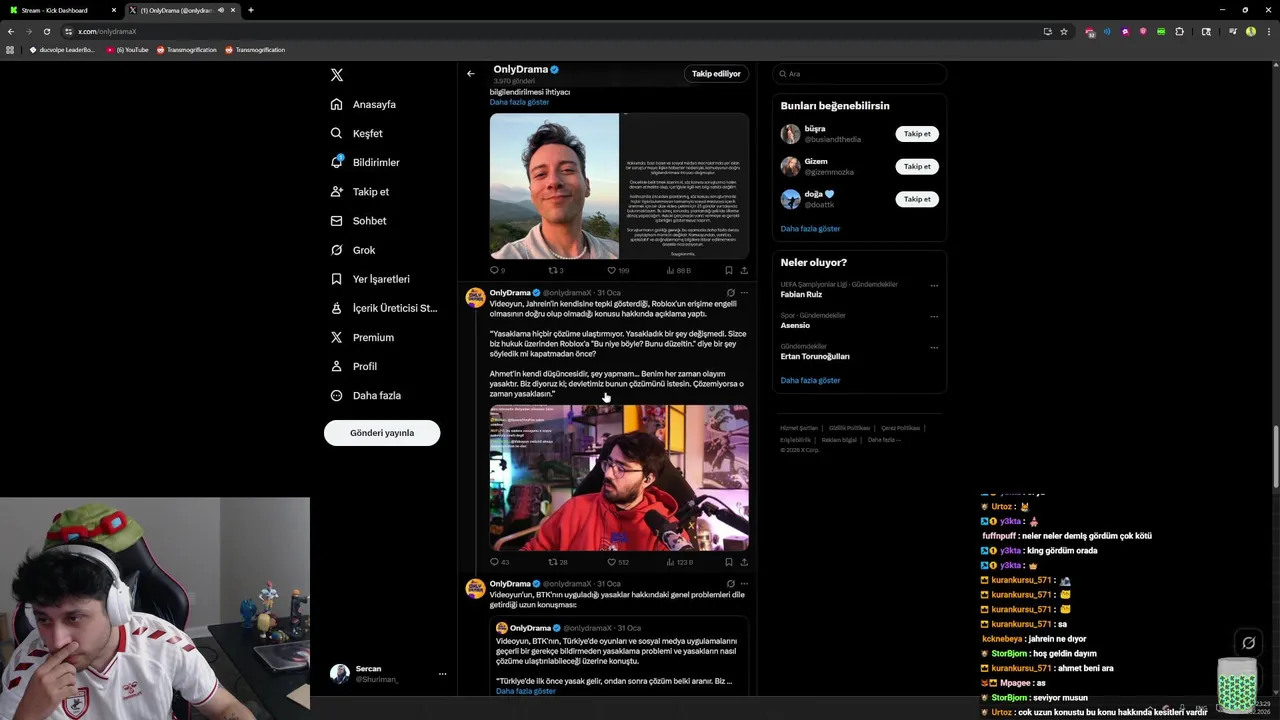
Task: Expand Daha fazla sidebar menu
Action: pos(366,395)
